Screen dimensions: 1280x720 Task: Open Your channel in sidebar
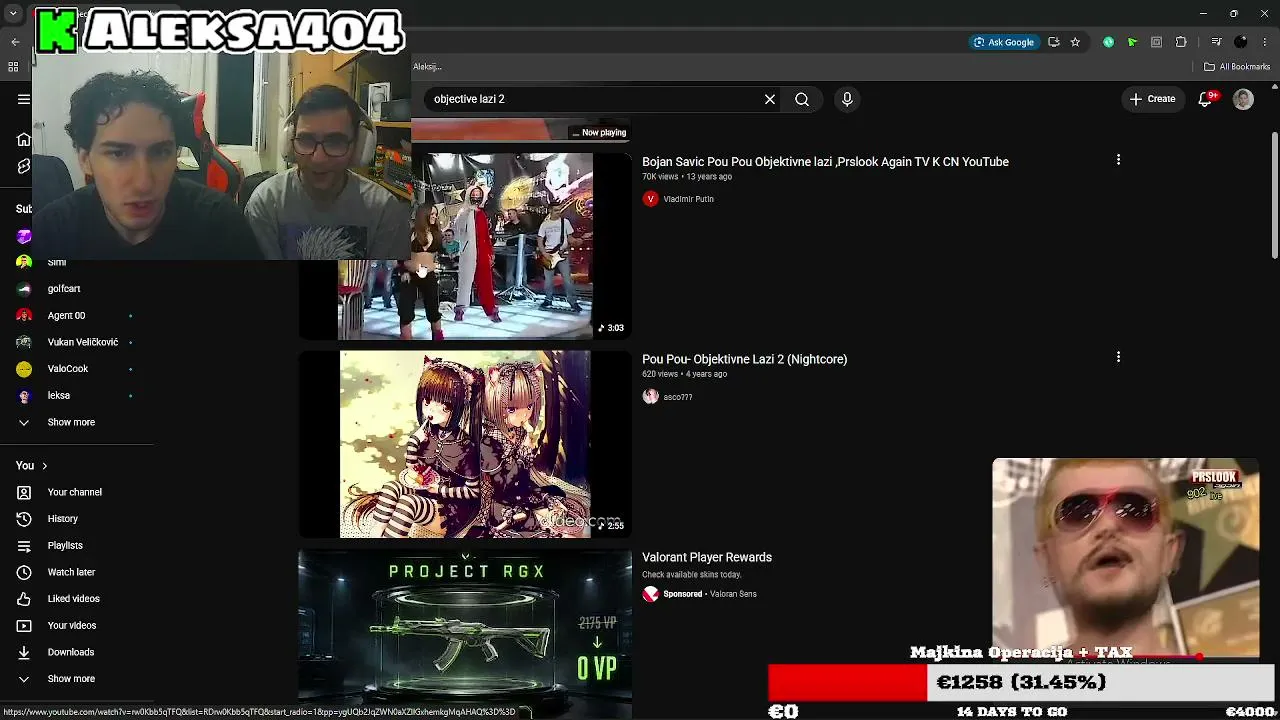76,492
